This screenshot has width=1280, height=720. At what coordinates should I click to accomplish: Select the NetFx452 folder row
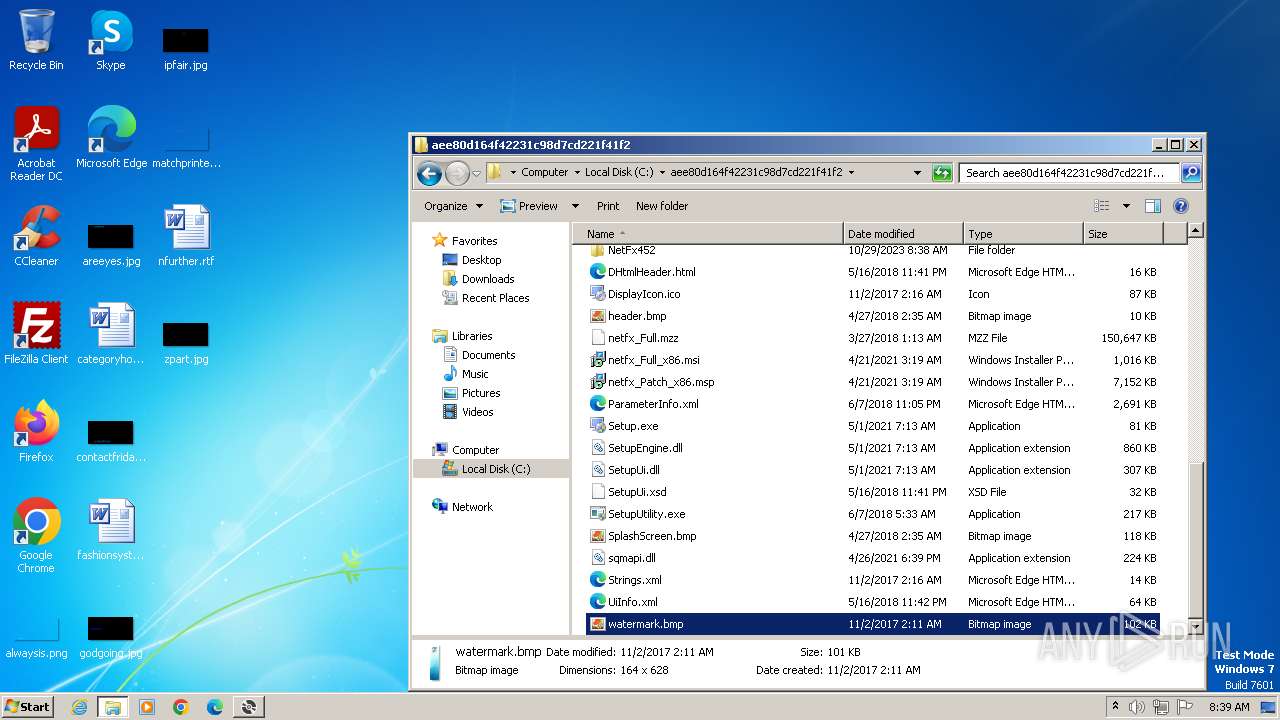[872, 250]
